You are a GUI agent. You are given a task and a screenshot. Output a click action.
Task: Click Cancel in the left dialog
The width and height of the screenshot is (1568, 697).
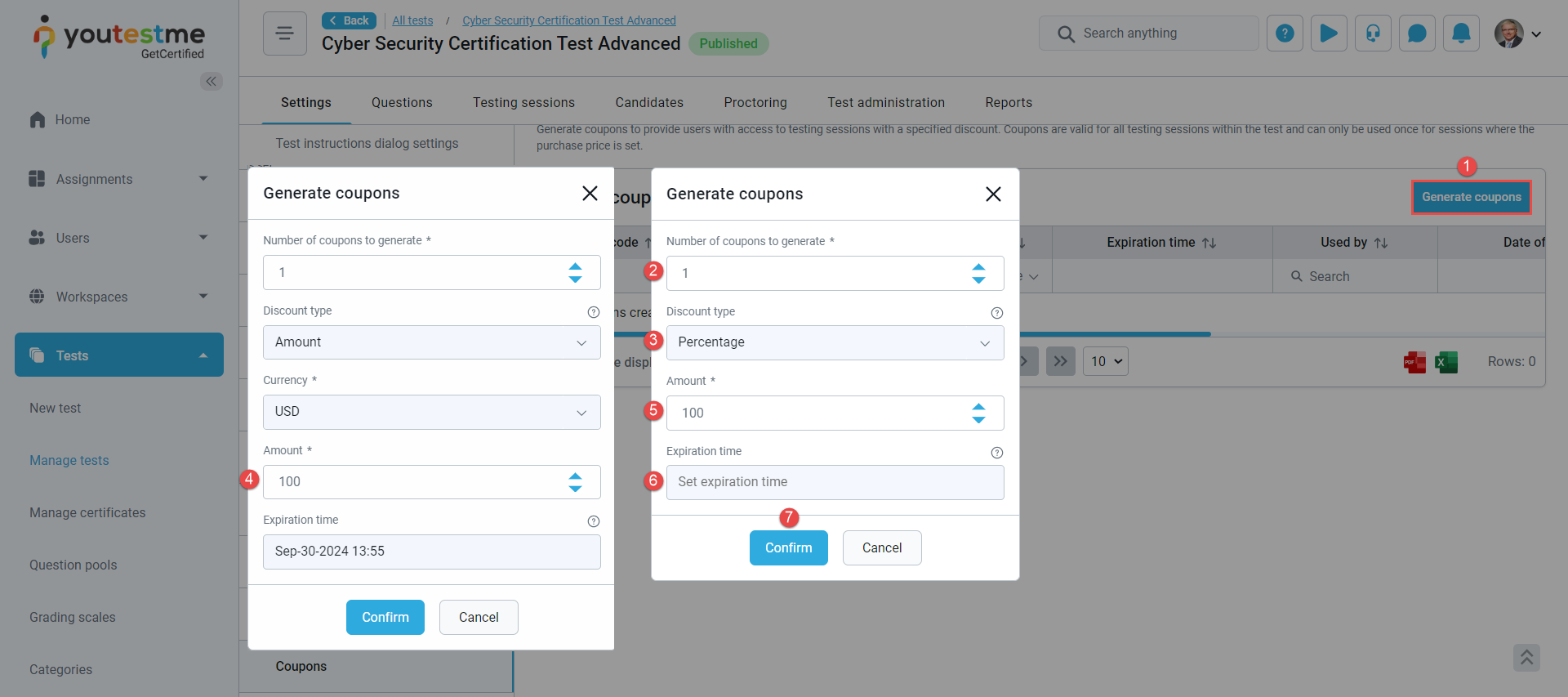point(479,617)
